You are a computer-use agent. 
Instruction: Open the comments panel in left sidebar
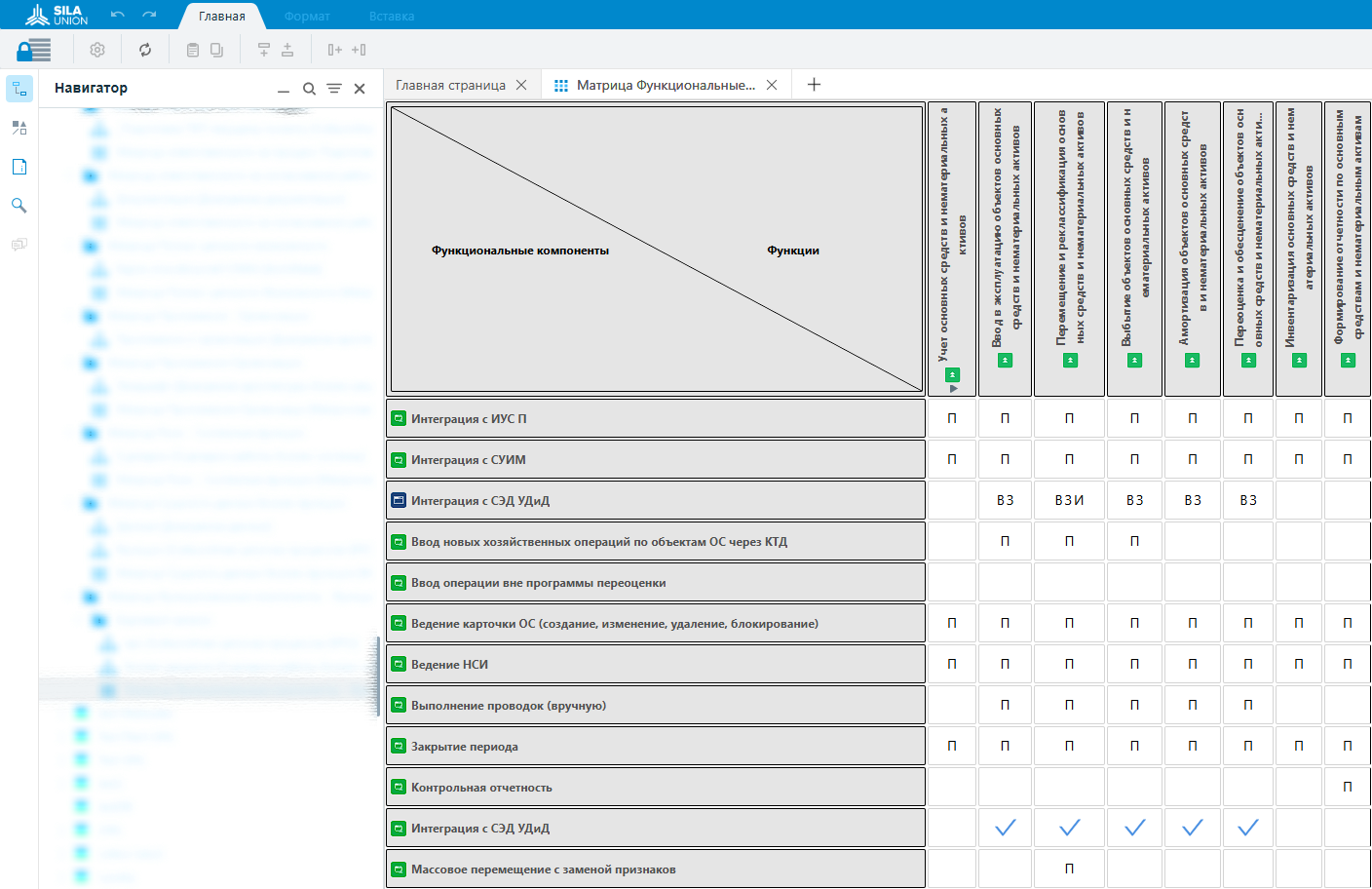coord(19,245)
